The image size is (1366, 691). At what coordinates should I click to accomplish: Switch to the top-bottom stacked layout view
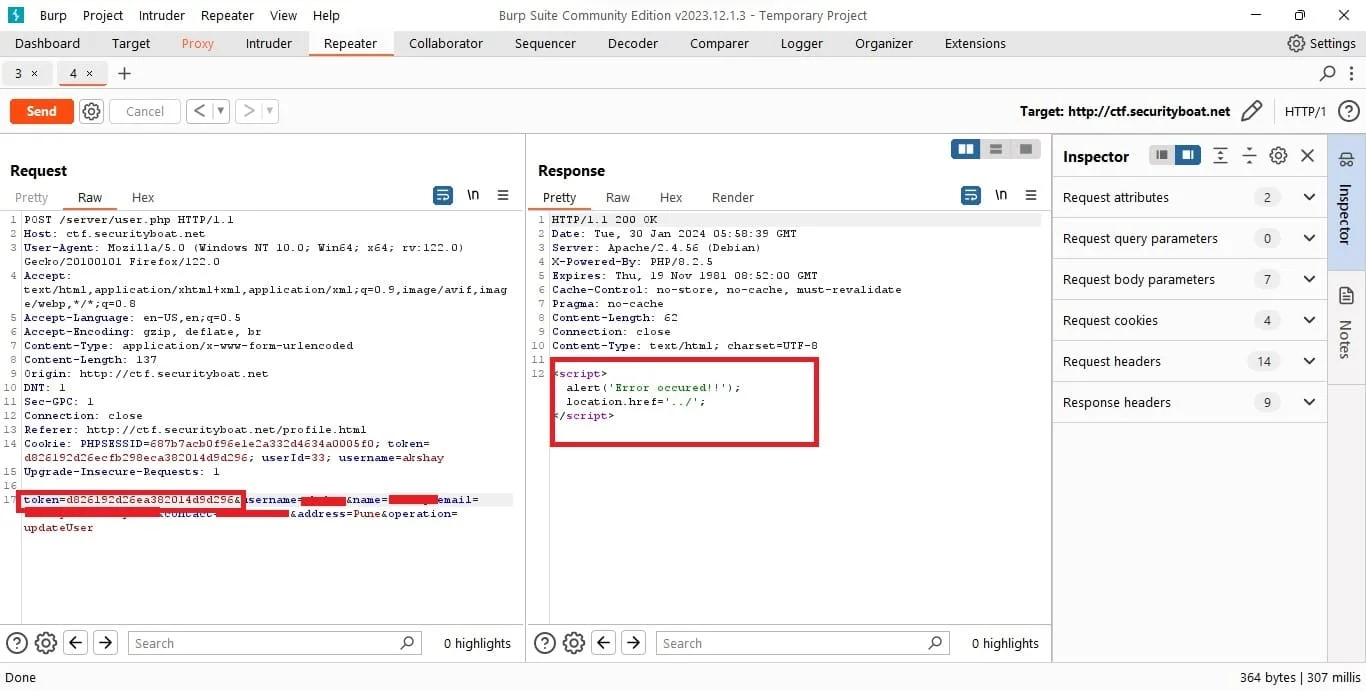996,149
